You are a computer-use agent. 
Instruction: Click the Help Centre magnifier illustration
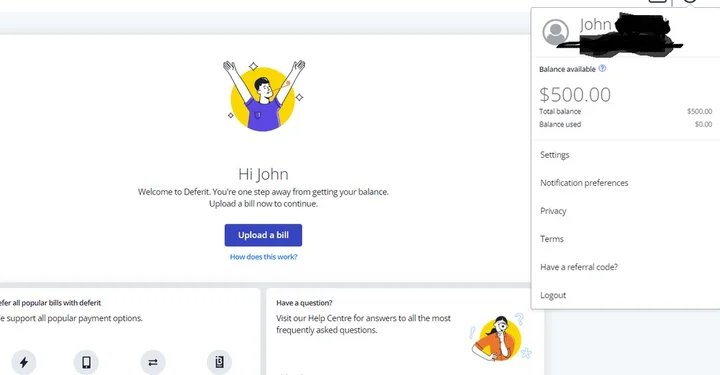pyautogui.click(x=501, y=337)
